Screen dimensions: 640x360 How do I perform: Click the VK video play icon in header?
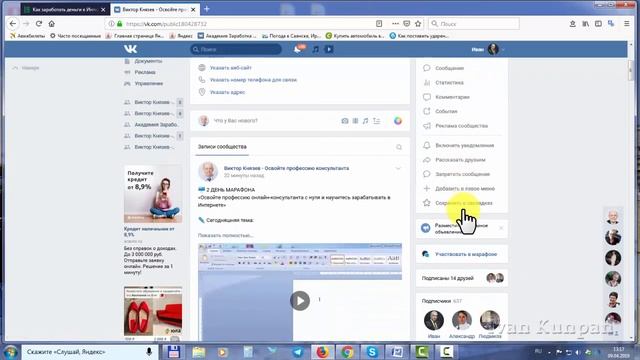tap(329, 49)
